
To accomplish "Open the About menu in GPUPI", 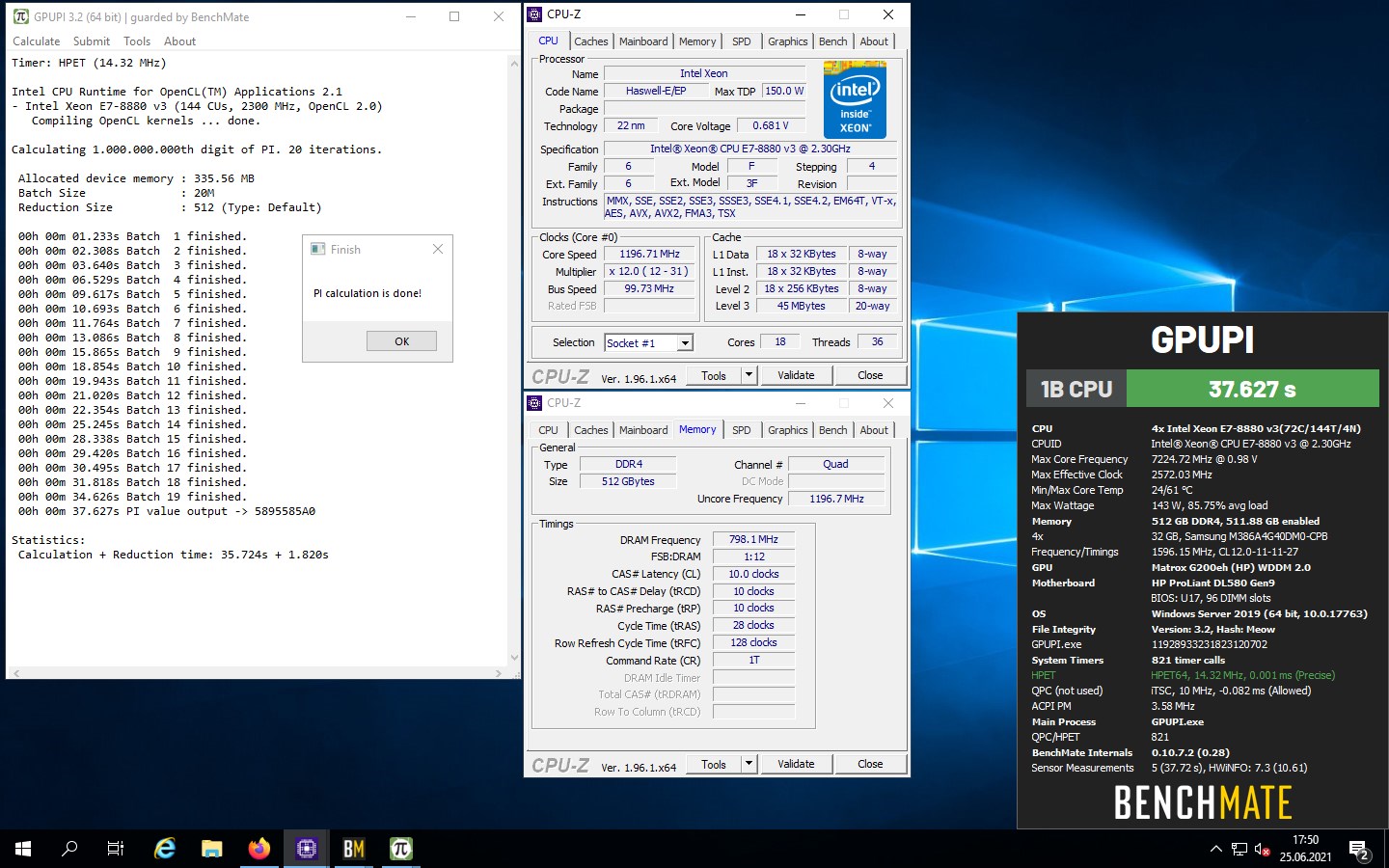I will [179, 41].
